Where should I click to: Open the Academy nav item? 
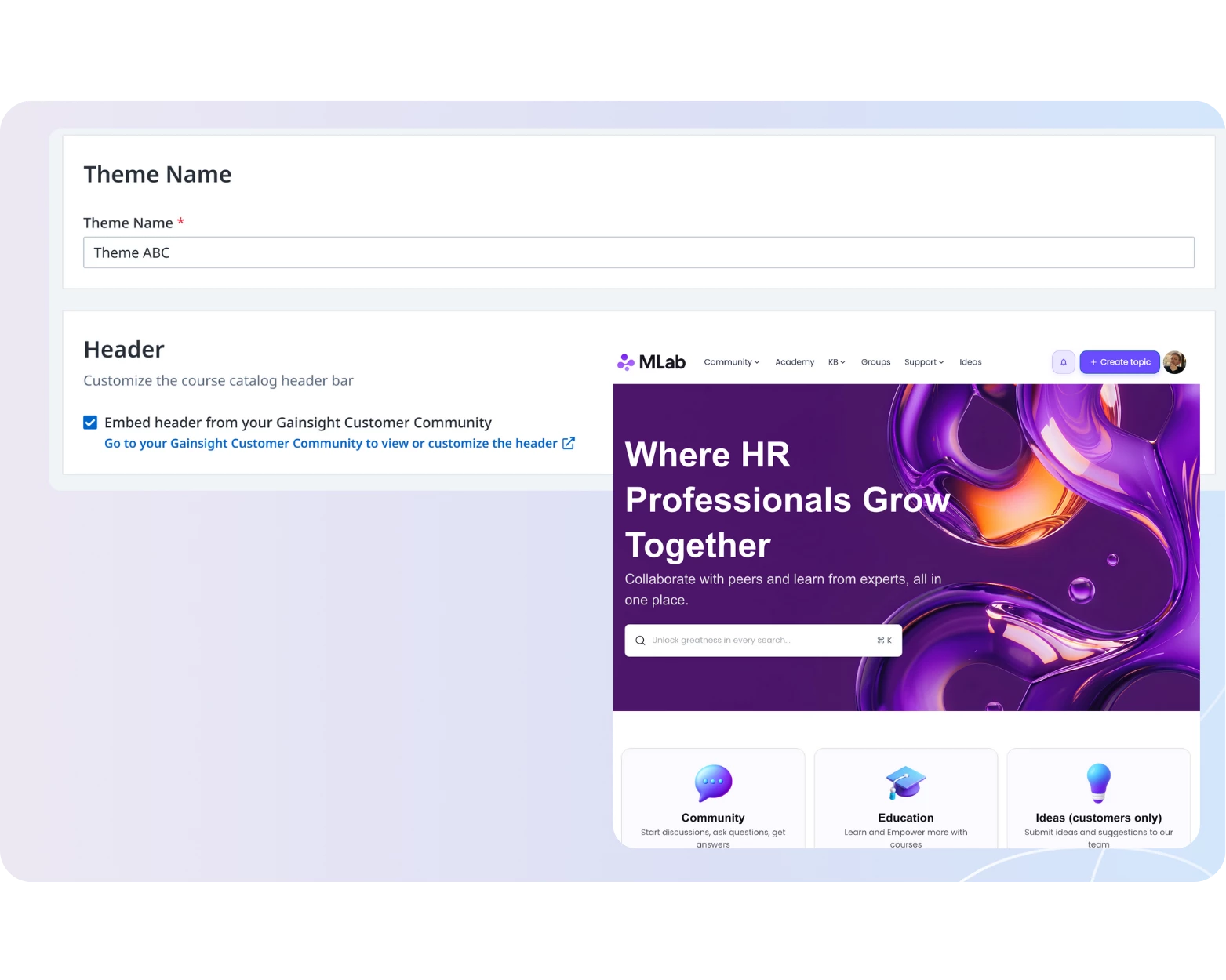[x=795, y=362]
